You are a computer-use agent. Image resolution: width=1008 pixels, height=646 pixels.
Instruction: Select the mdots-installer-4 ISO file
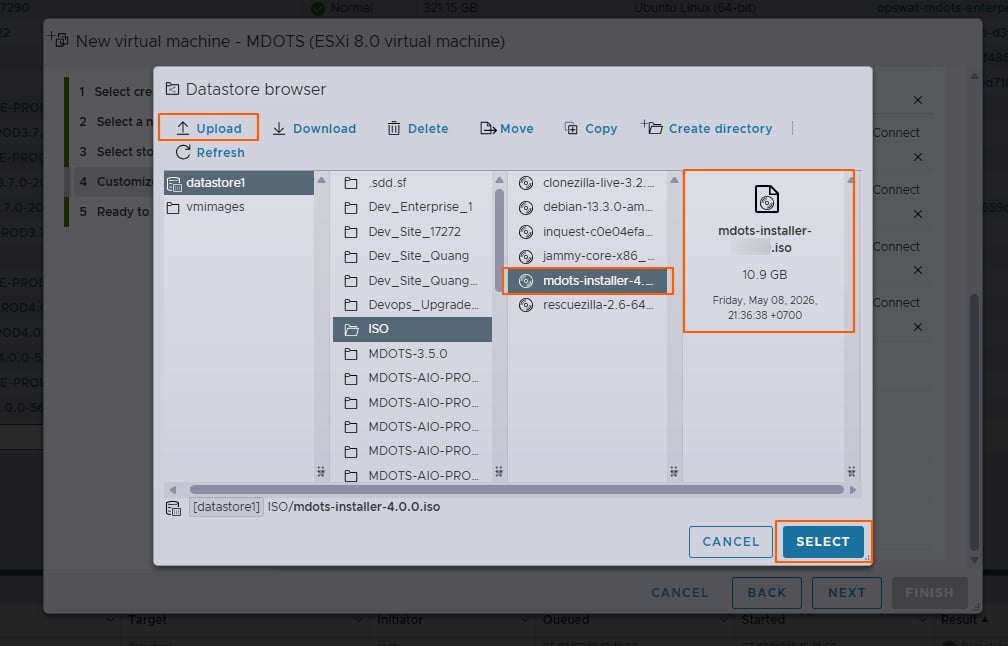coord(587,281)
